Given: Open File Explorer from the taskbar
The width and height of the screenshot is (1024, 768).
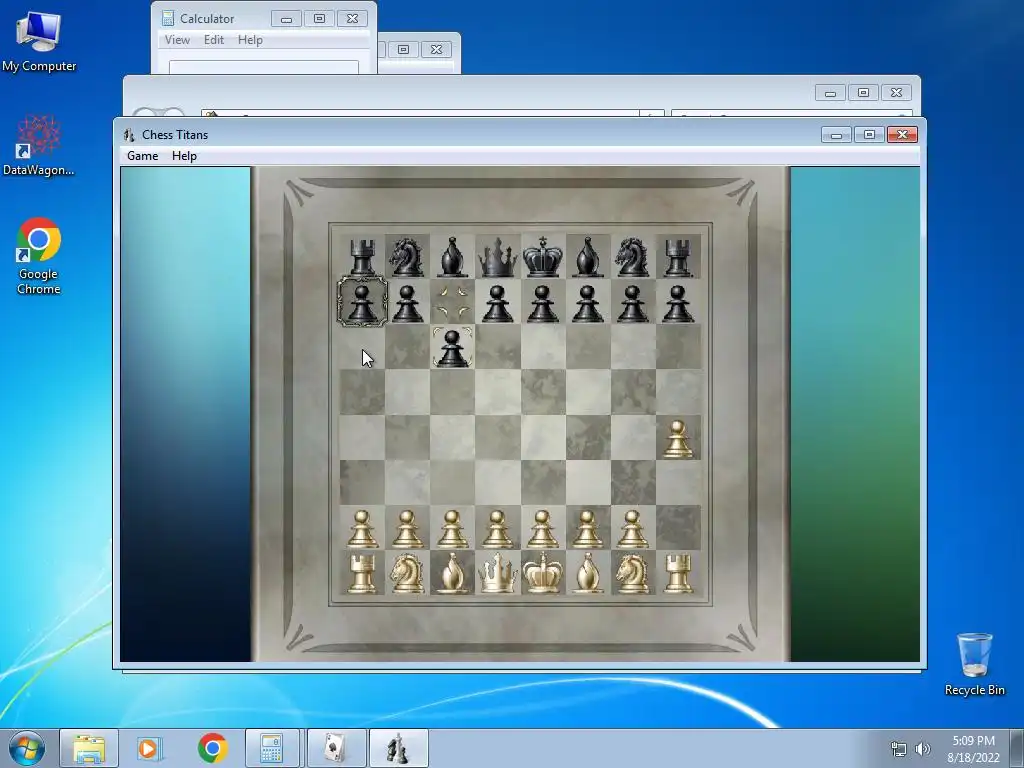Looking at the screenshot, I should (x=89, y=748).
